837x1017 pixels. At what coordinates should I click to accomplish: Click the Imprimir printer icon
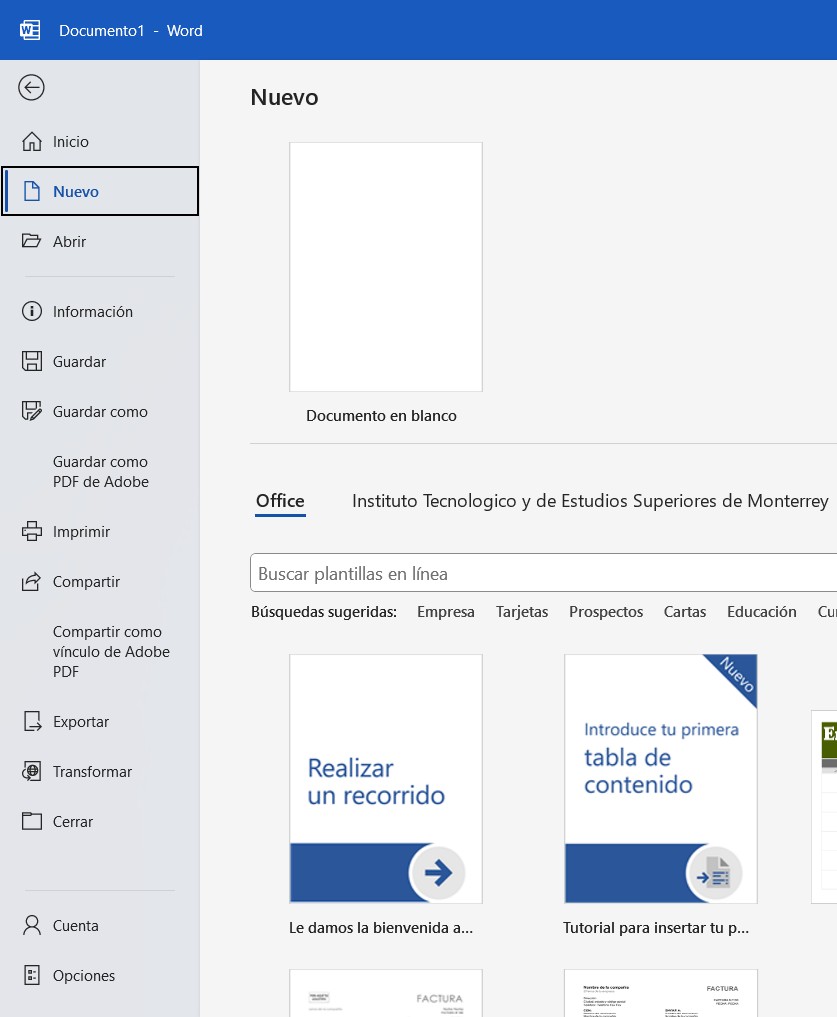pyautogui.click(x=32, y=531)
